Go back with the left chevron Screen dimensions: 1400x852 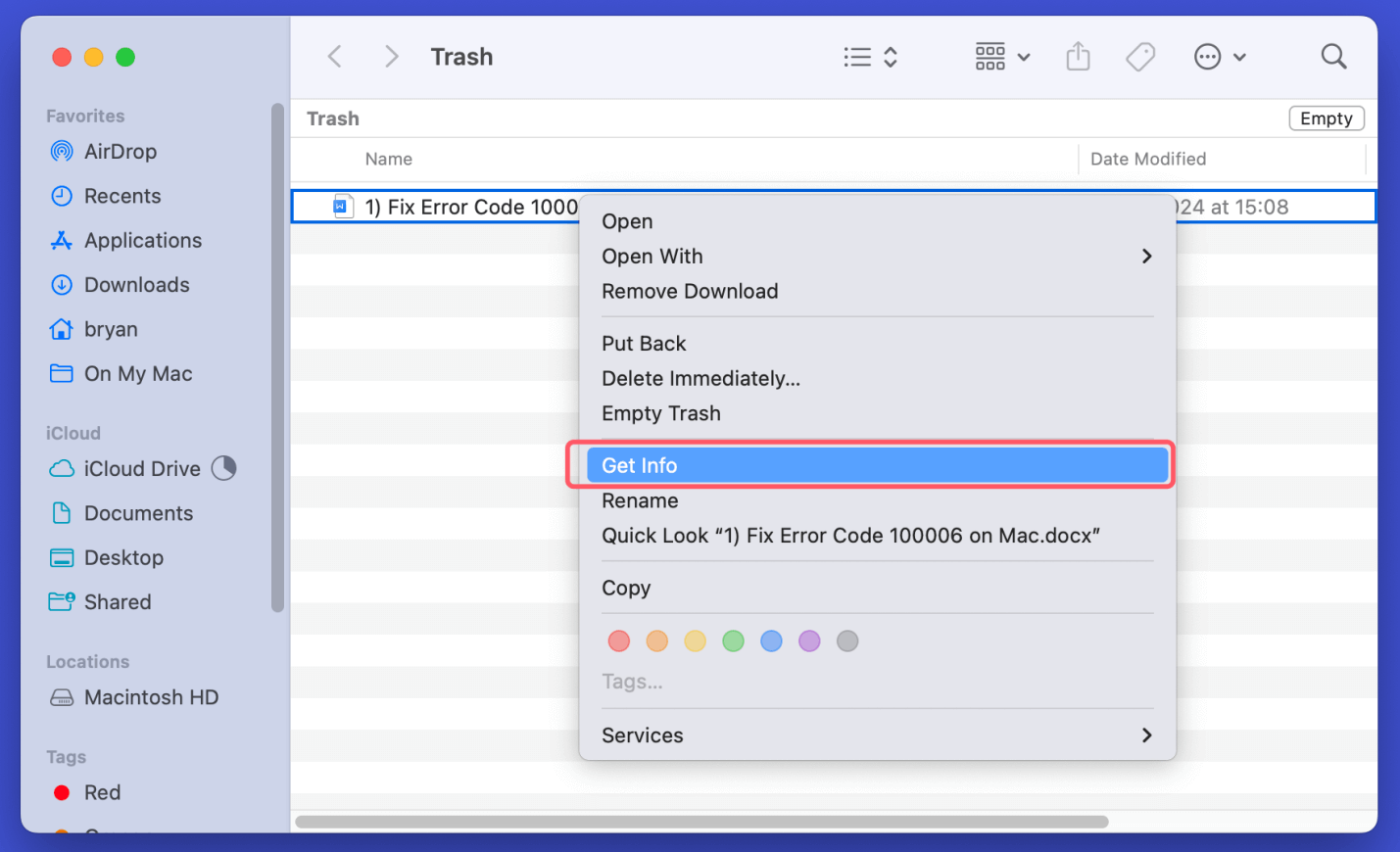click(x=335, y=57)
